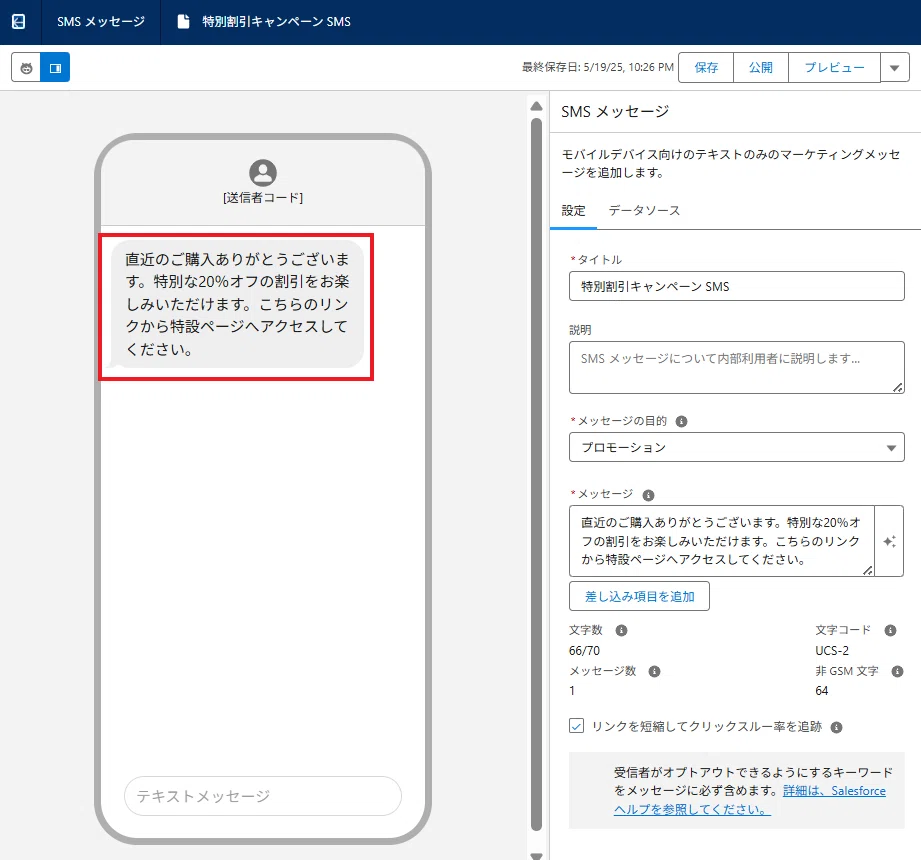The height and width of the screenshot is (860, 921).
Task: Click the sender avatar icon in phone preview
Action: pyautogui.click(x=263, y=173)
